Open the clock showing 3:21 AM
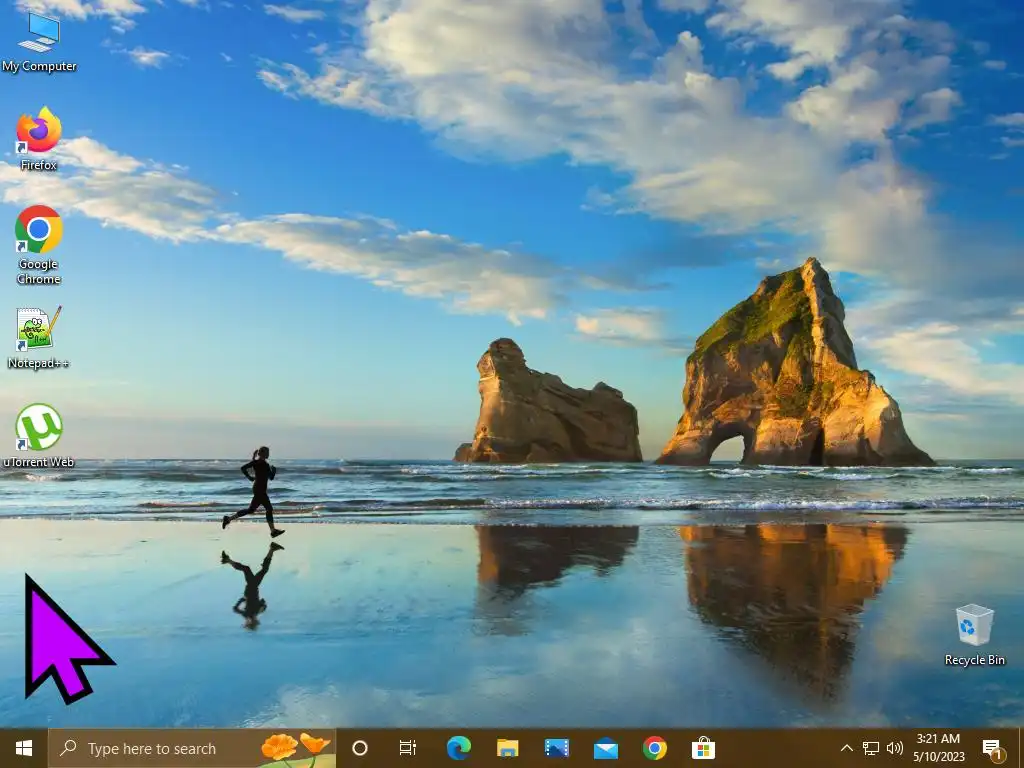This screenshot has width=1024, height=768. pyautogui.click(x=938, y=748)
